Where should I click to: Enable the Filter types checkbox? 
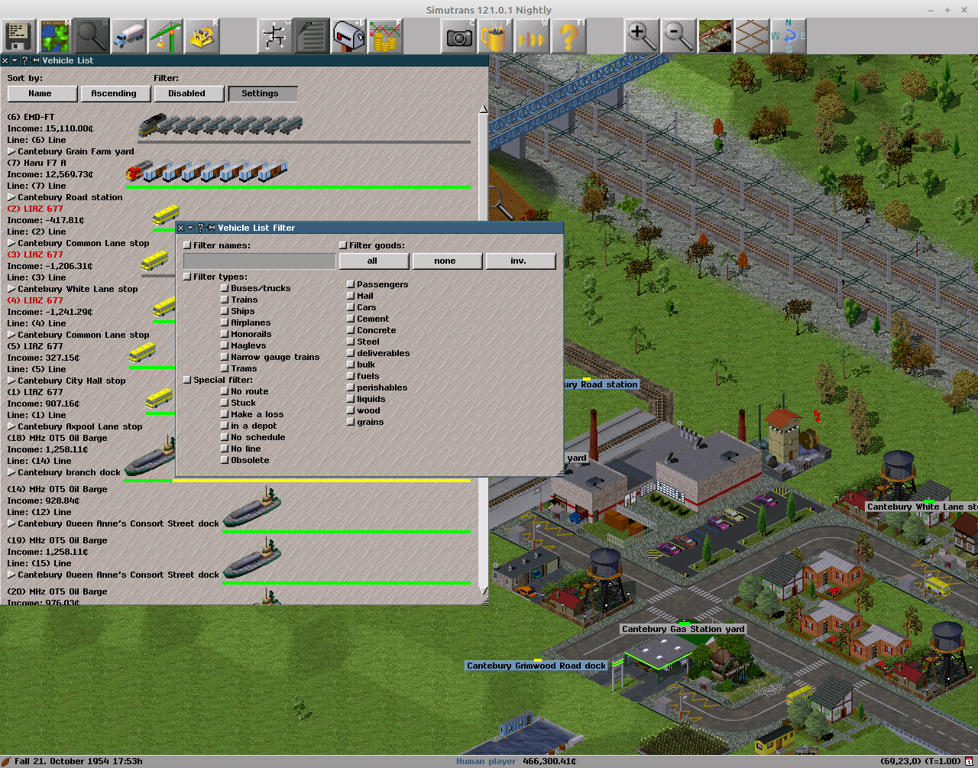pos(187,276)
